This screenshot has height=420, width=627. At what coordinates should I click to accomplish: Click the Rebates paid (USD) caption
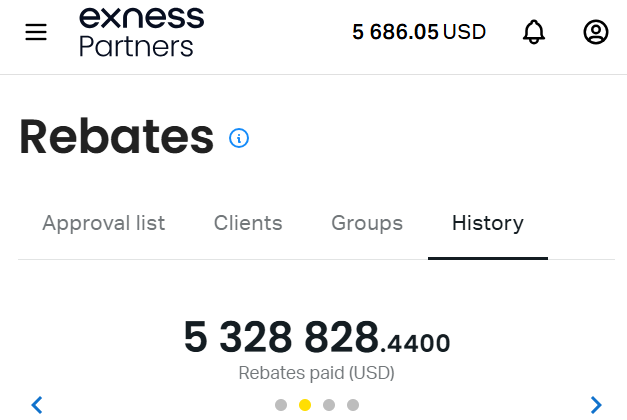click(x=317, y=373)
